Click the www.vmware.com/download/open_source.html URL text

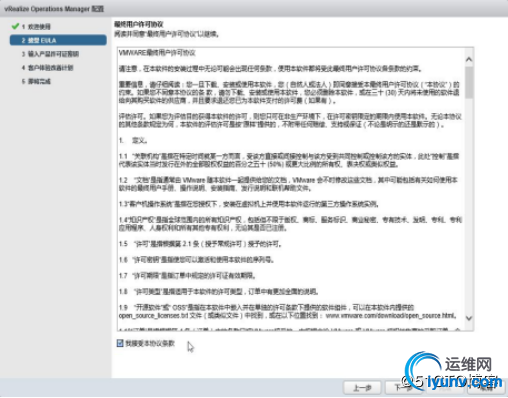pos(391,315)
